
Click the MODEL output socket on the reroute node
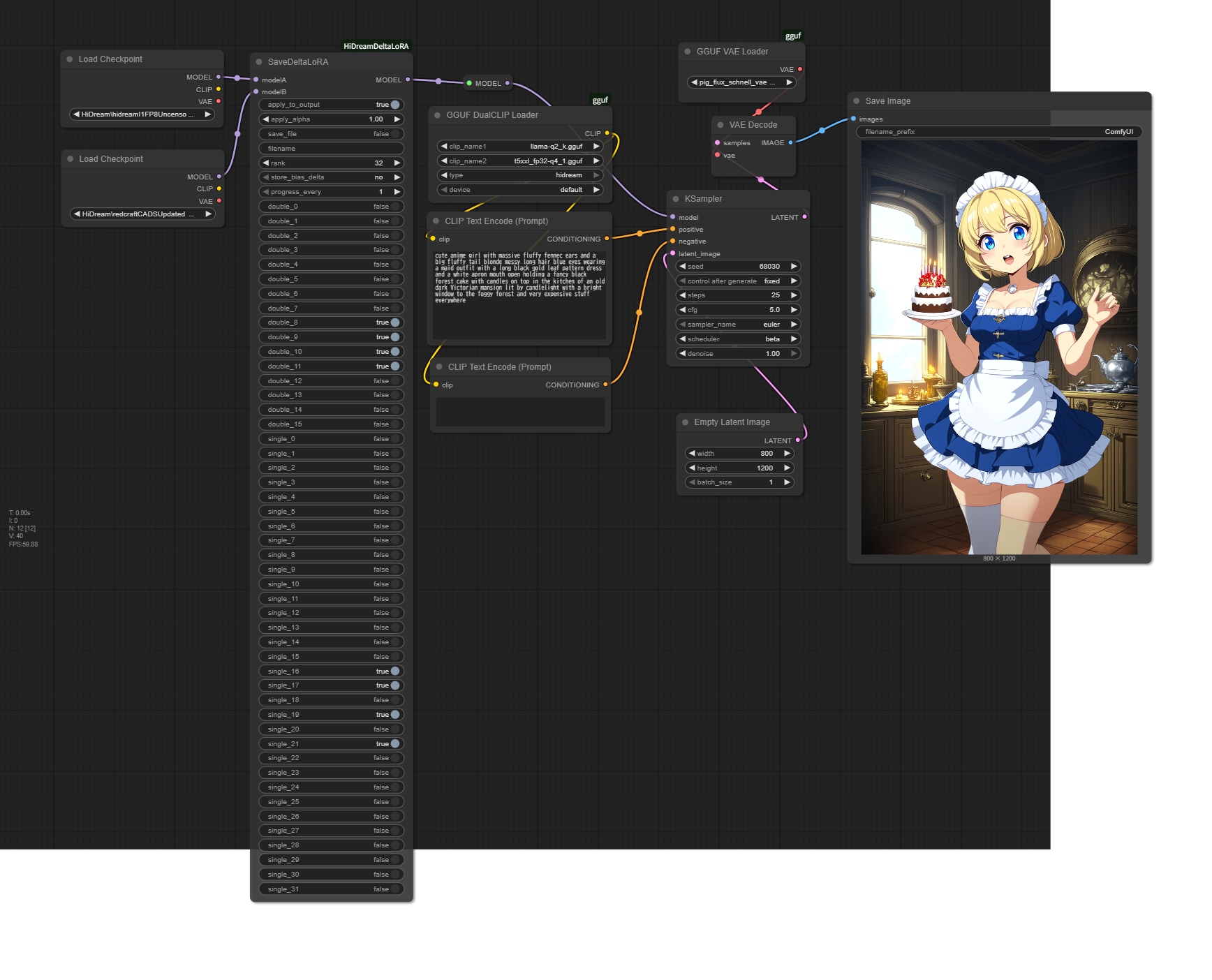coord(508,83)
